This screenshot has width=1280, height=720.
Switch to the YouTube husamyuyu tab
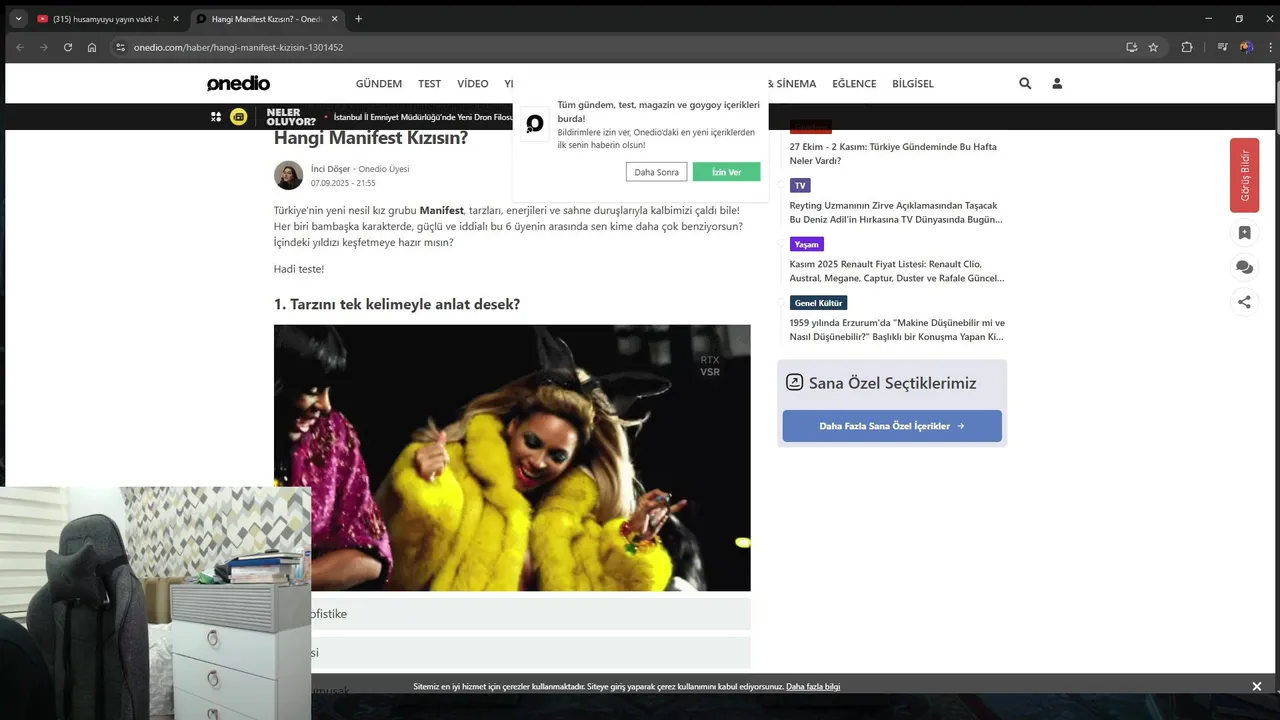click(x=105, y=19)
